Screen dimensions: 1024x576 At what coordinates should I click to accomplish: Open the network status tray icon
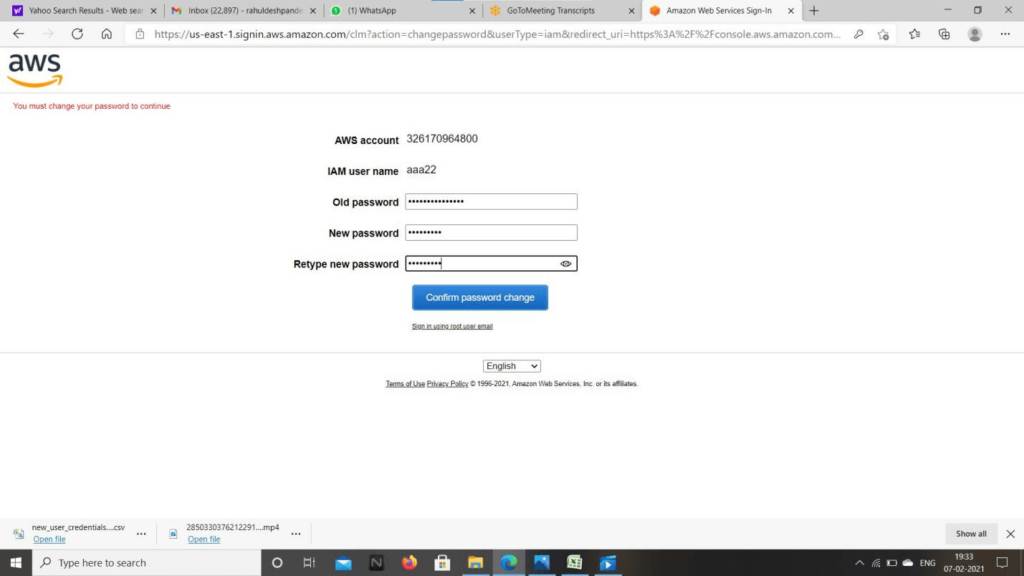876,562
